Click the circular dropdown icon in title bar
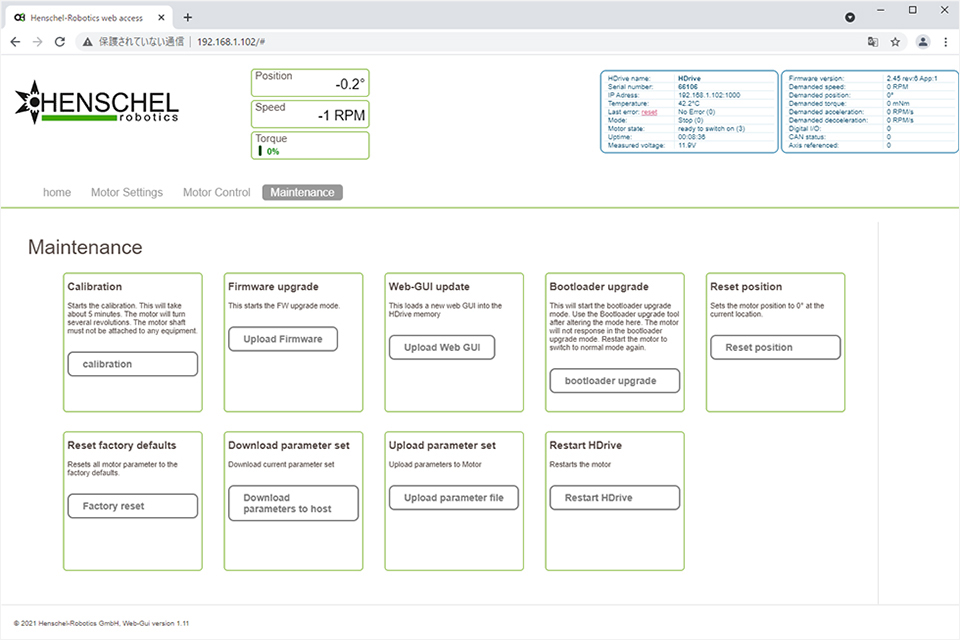 (850, 17)
